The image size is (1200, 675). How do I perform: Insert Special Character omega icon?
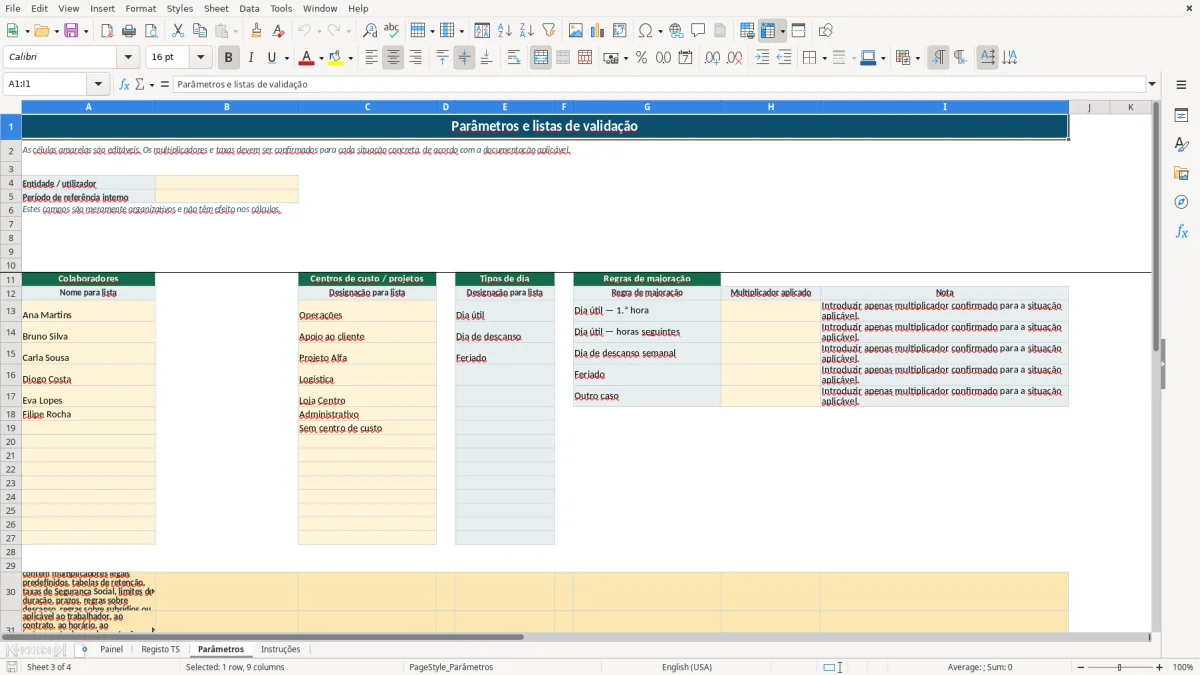(645, 31)
